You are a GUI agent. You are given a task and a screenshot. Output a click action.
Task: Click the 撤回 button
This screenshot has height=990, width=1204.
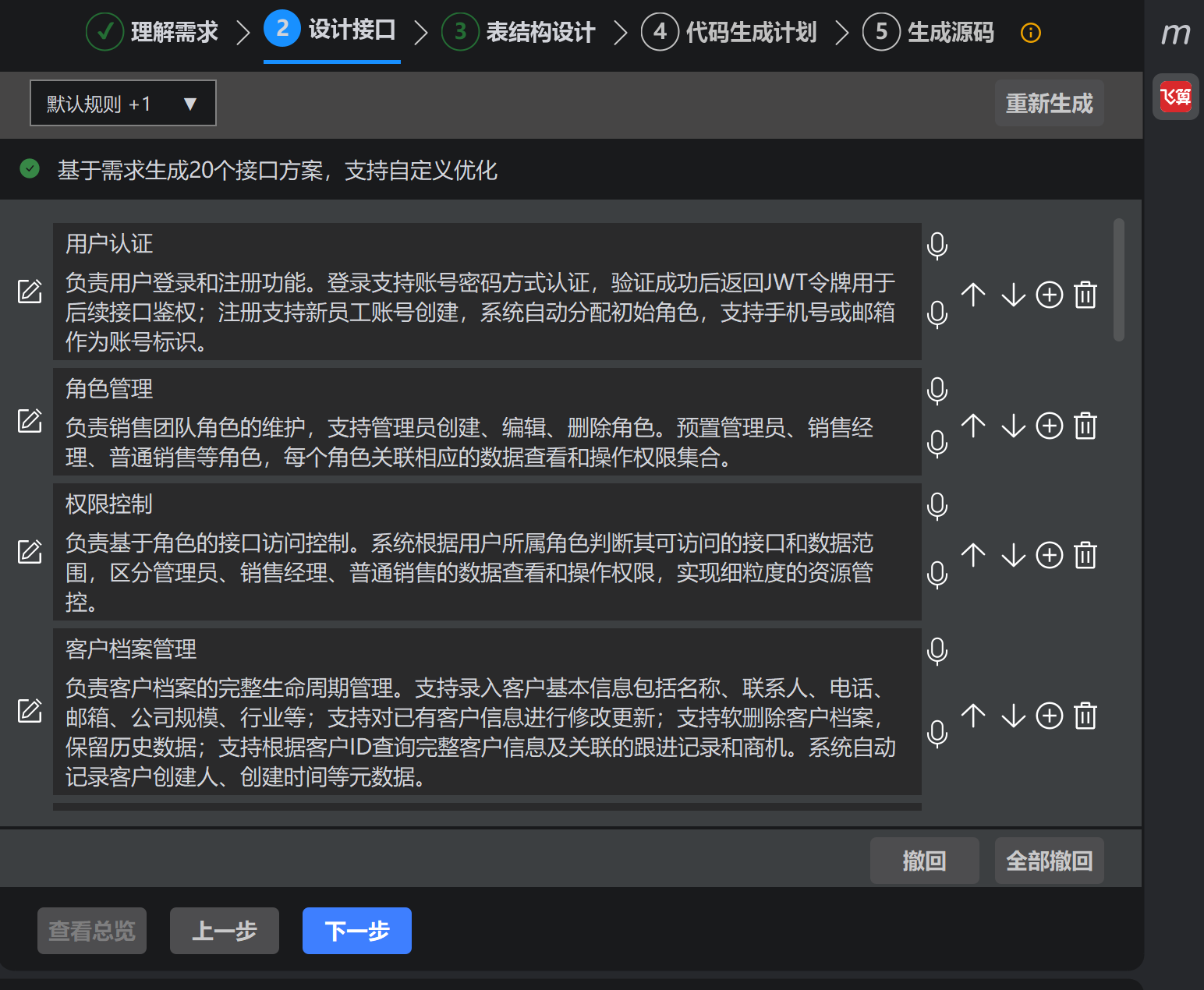coord(925,861)
